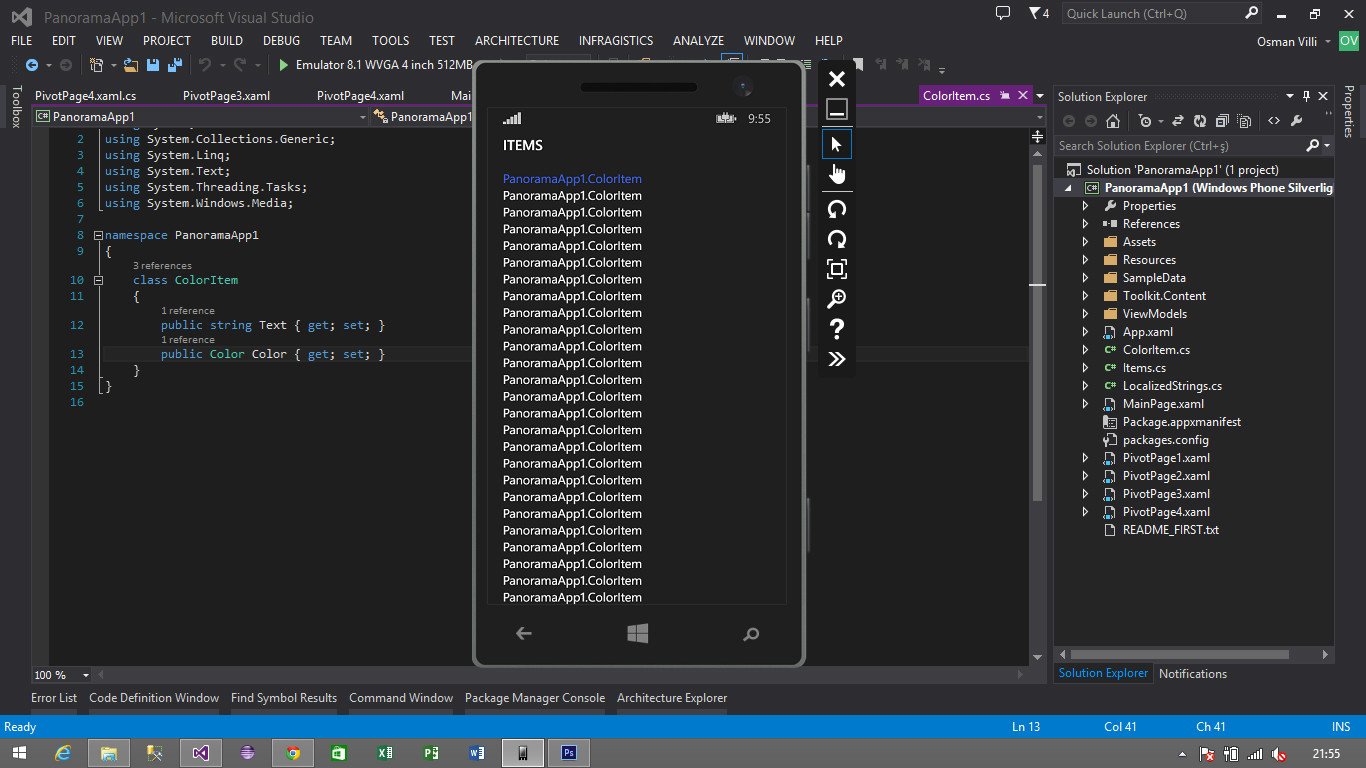The height and width of the screenshot is (768, 1366).
Task: Select ColorItem.cs in Solution Explorer
Action: point(1156,350)
